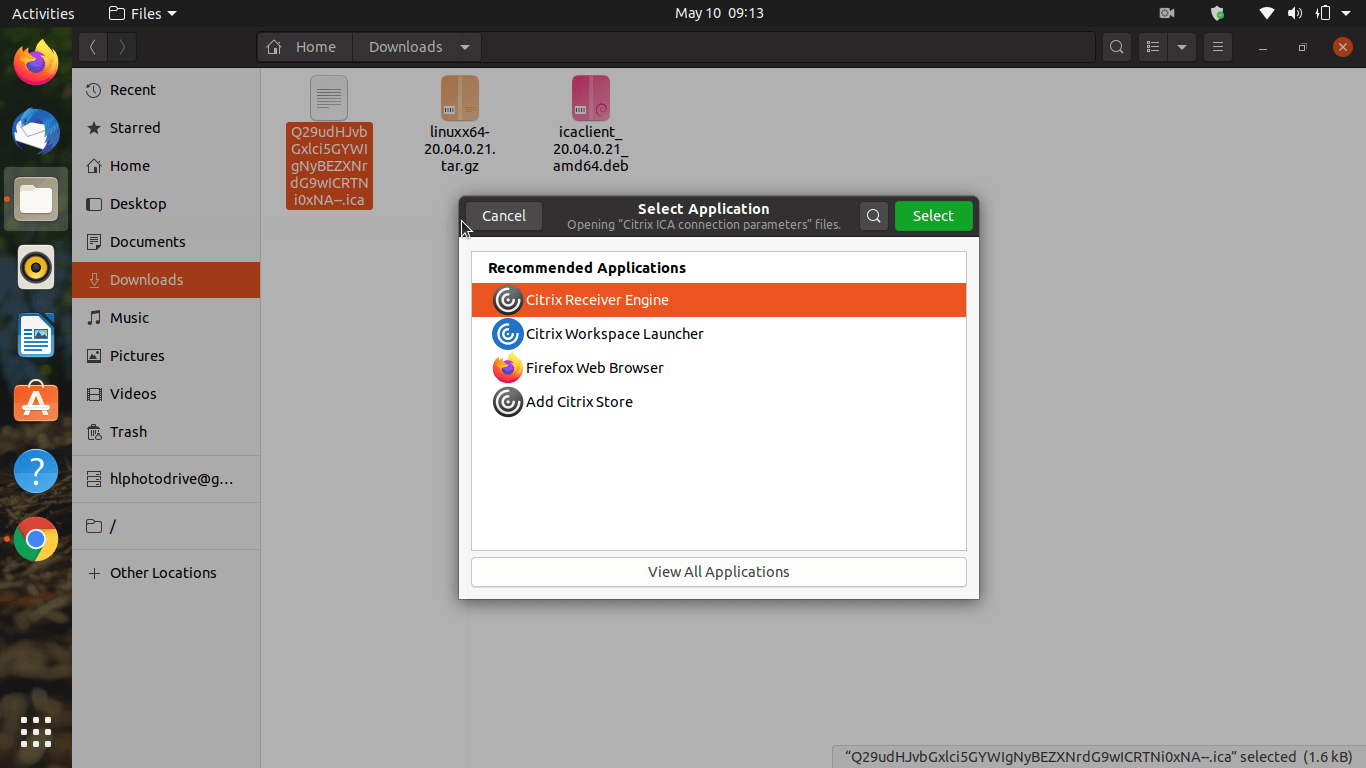This screenshot has width=1366, height=768.
Task: Open the Files app menu in top bar
Action: click(141, 13)
